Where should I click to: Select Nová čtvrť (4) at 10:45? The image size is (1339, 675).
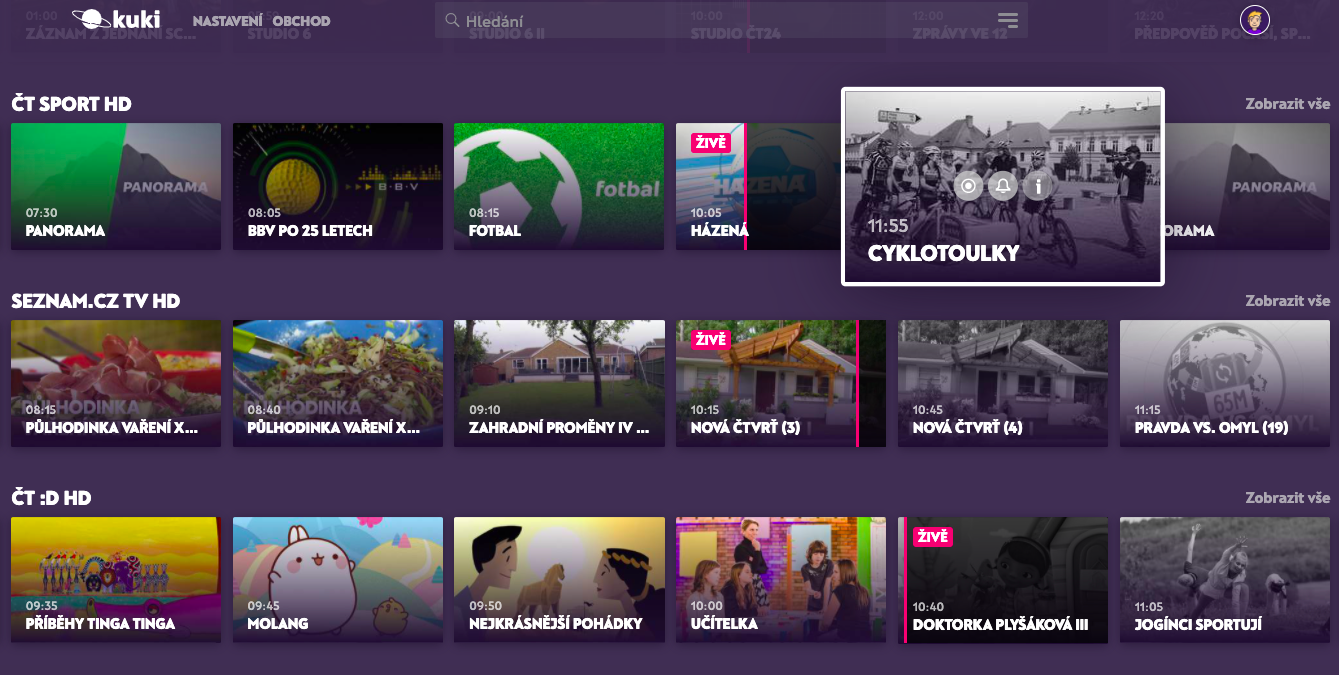coord(1003,383)
